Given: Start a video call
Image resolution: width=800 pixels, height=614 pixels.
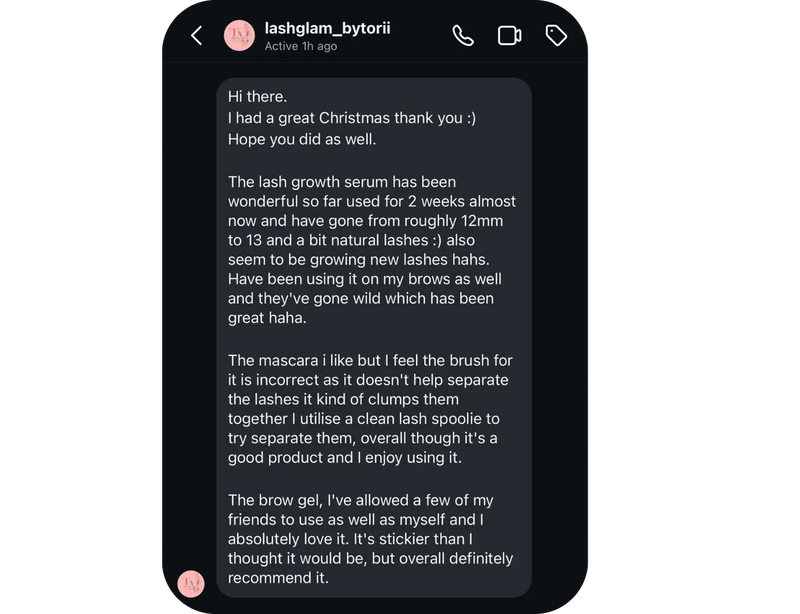Looking at the screenshot, I should point(509,36).
